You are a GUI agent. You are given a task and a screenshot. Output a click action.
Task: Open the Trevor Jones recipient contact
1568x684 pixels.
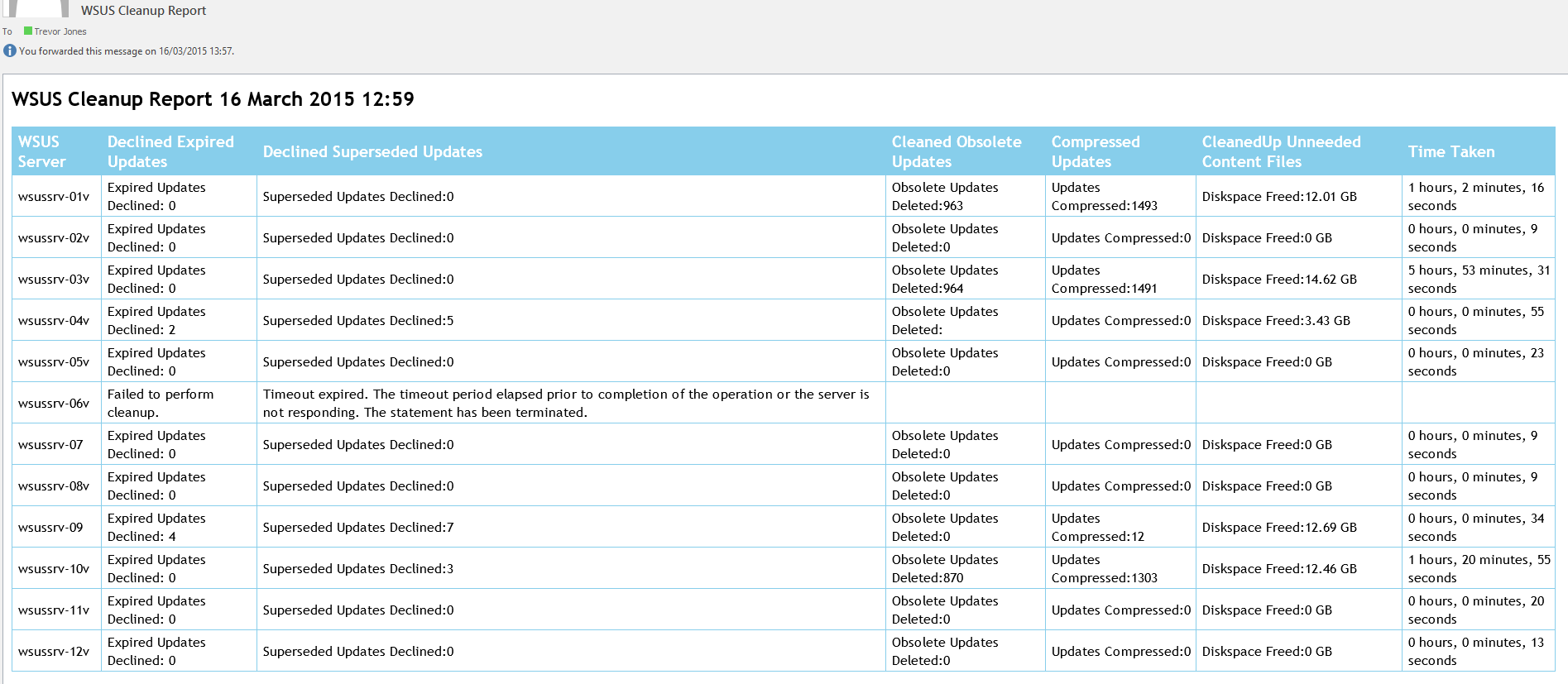coord(60,31)
